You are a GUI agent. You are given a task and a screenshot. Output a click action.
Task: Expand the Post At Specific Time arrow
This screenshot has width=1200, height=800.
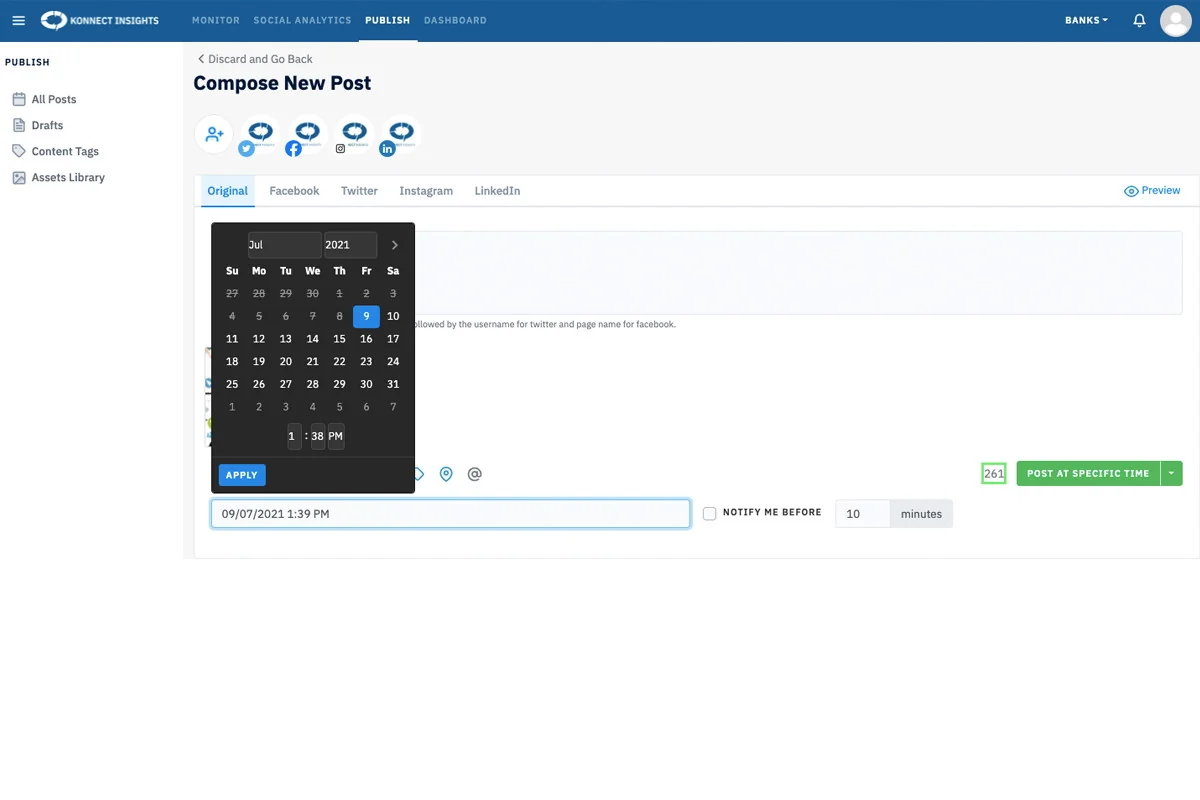1171,473
